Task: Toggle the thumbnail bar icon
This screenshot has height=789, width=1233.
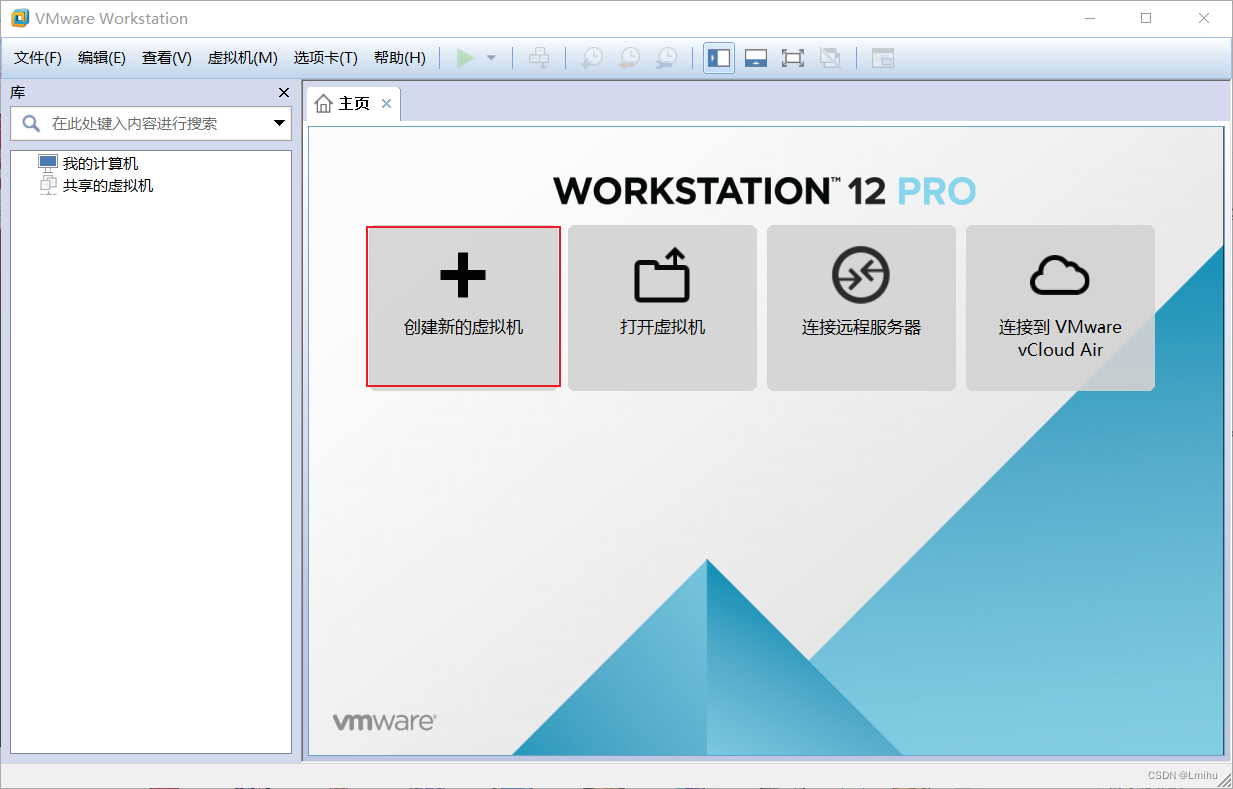Action: tap(756, 58)
